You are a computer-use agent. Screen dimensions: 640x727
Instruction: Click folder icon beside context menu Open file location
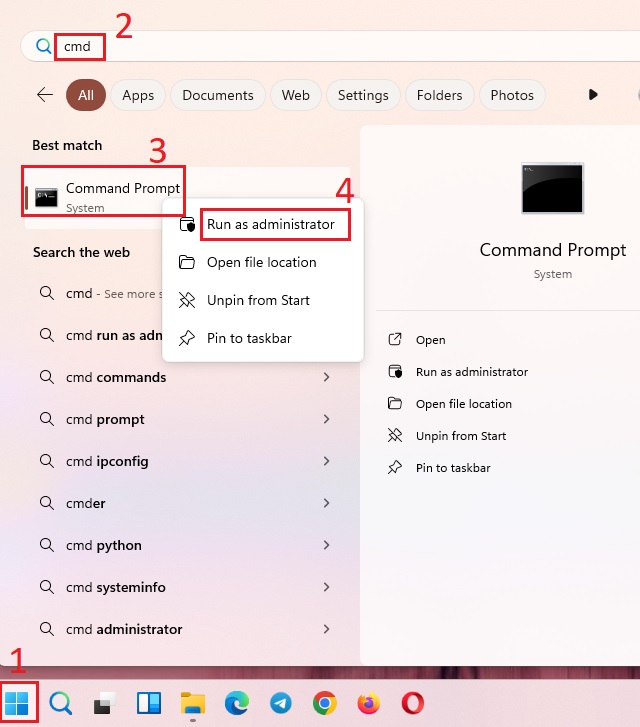tap(187, 262)
